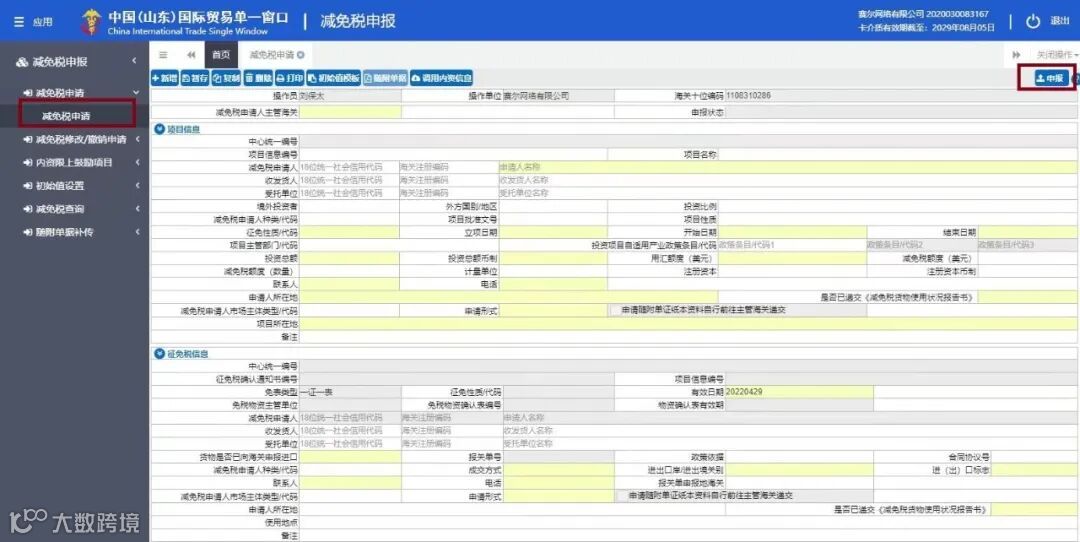Image resolution: width=1080 pixels, height=542 pixels.
Task: Expand the 减免税修改/撤销申请 sidebar group
Action: coord(74,139)
